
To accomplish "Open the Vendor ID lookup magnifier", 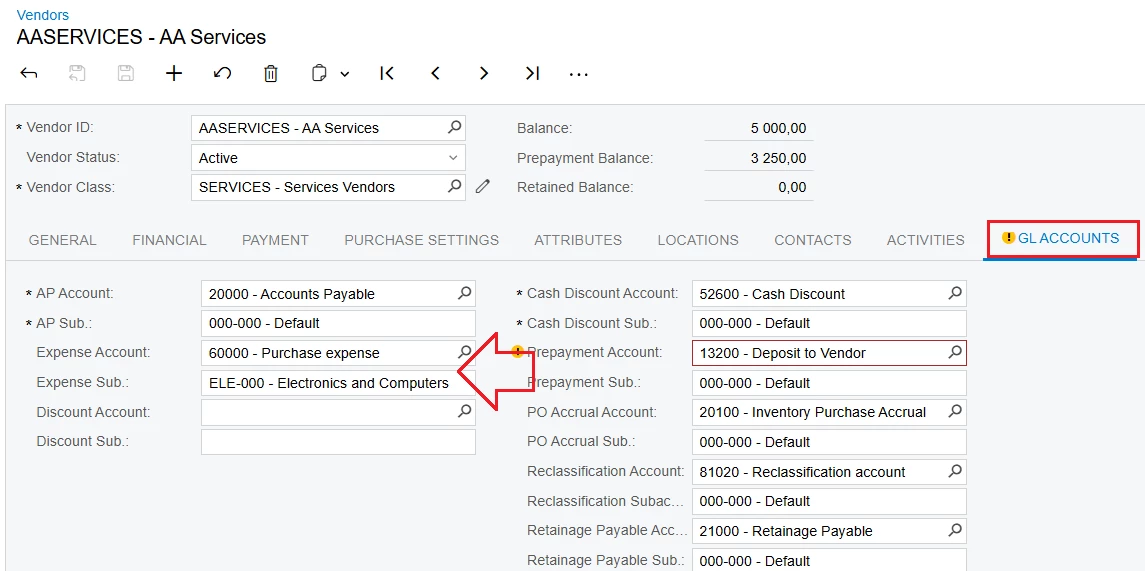I will 454,128.
